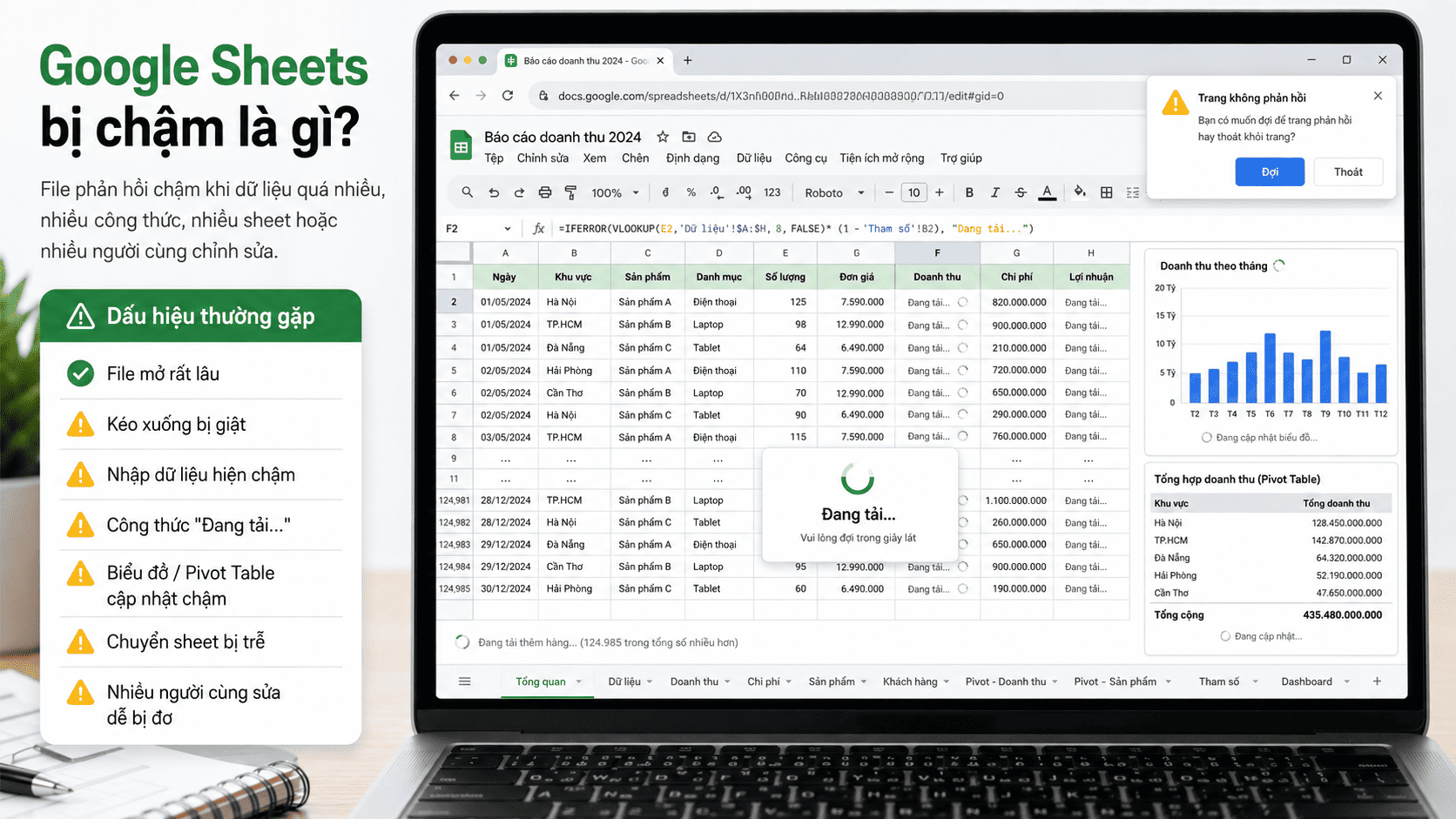Select the paint format tool
This screenshot has width=1456, height=819.
click(x=570, y=192)
